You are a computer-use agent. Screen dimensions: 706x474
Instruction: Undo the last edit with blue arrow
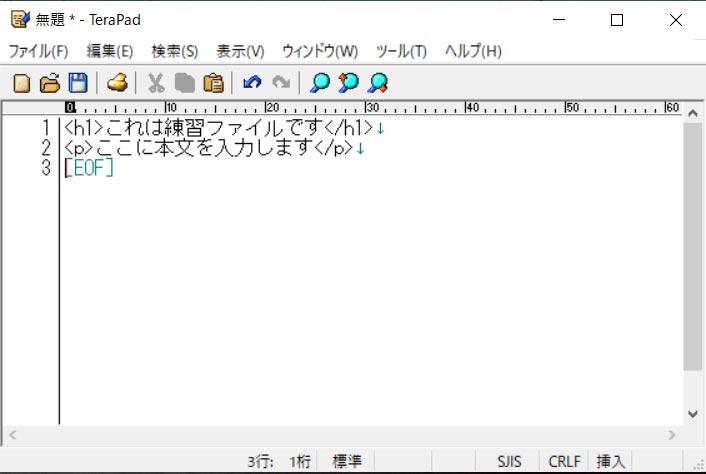252,83
